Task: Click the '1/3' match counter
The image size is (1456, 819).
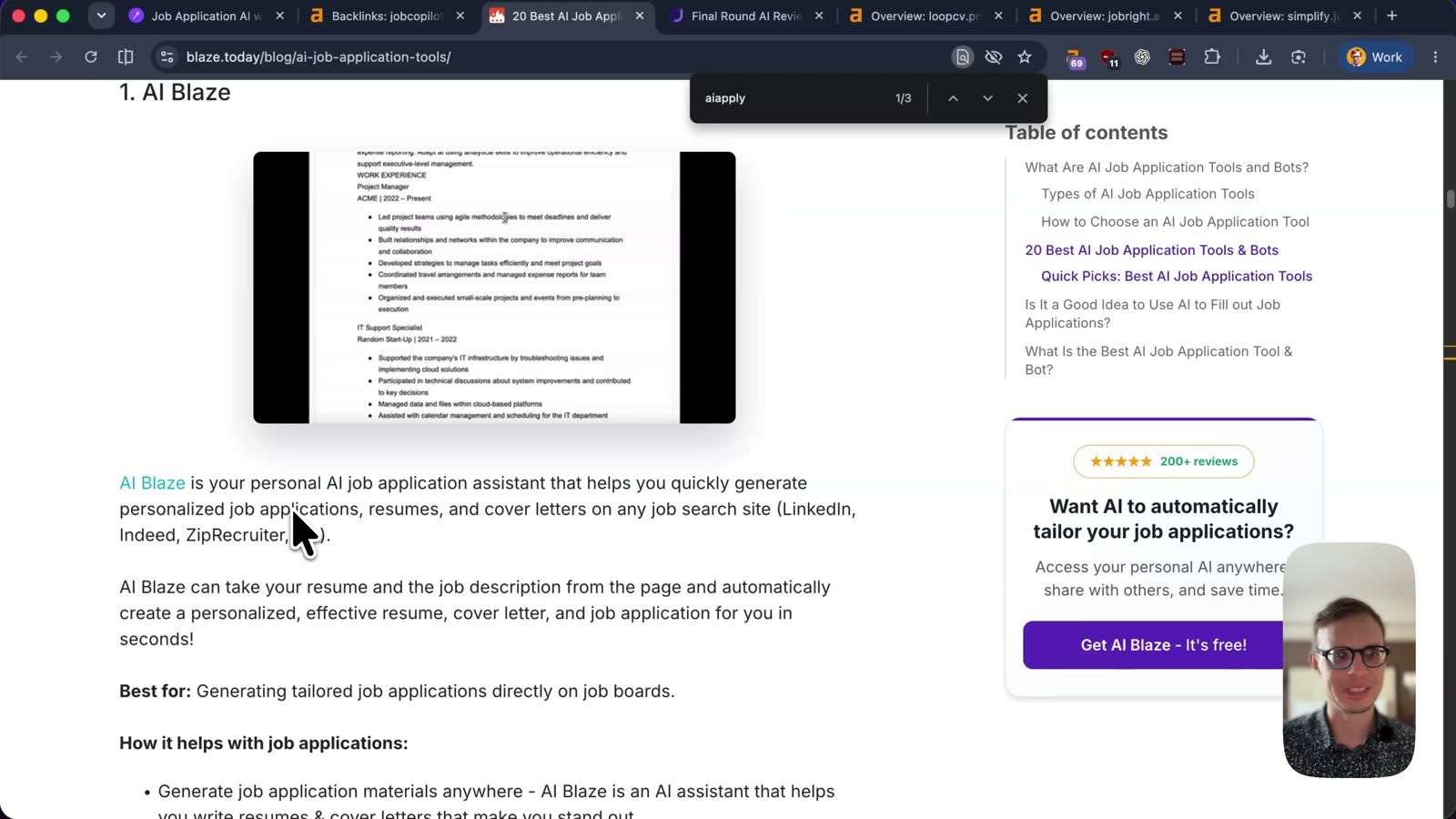Action: coord(903,98)
